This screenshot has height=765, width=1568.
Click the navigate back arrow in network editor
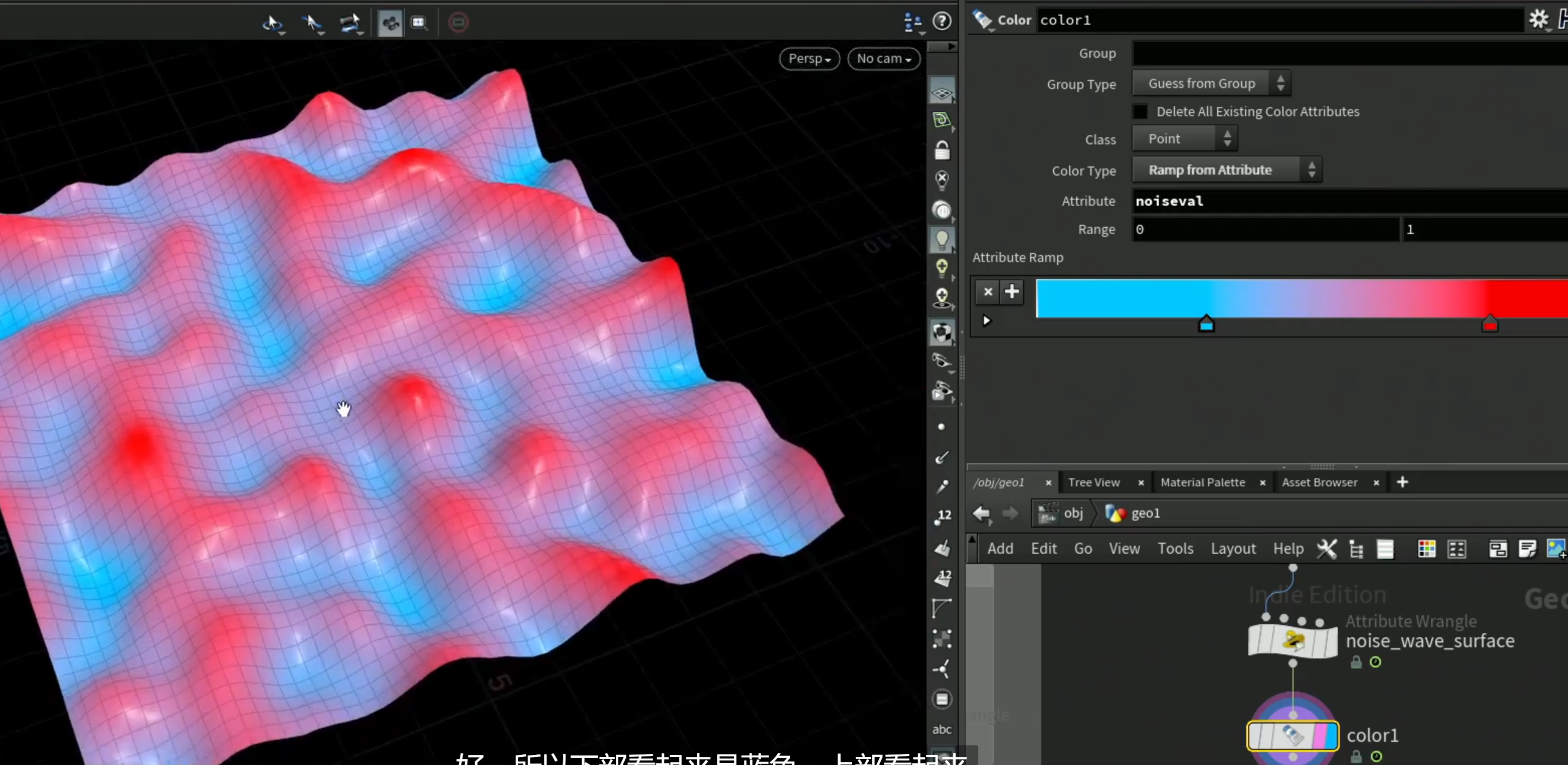pos(981,514)
